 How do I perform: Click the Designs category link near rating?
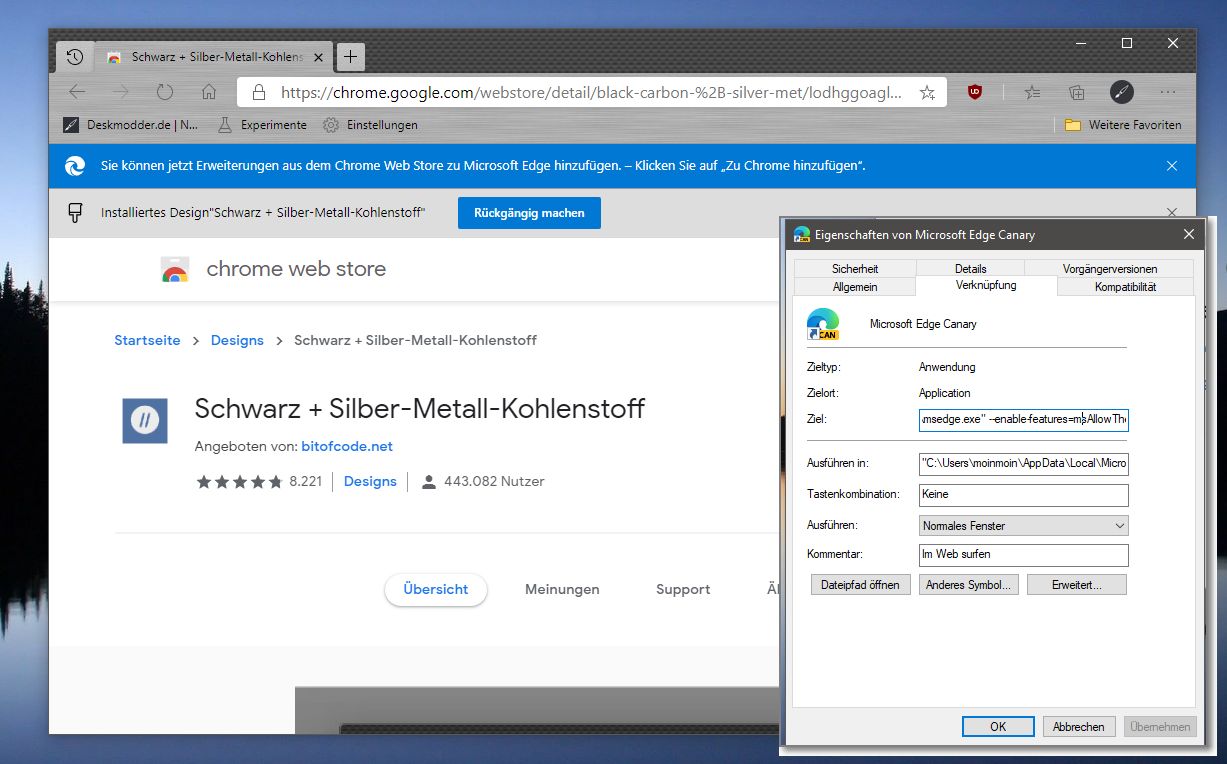coord(370,481)
